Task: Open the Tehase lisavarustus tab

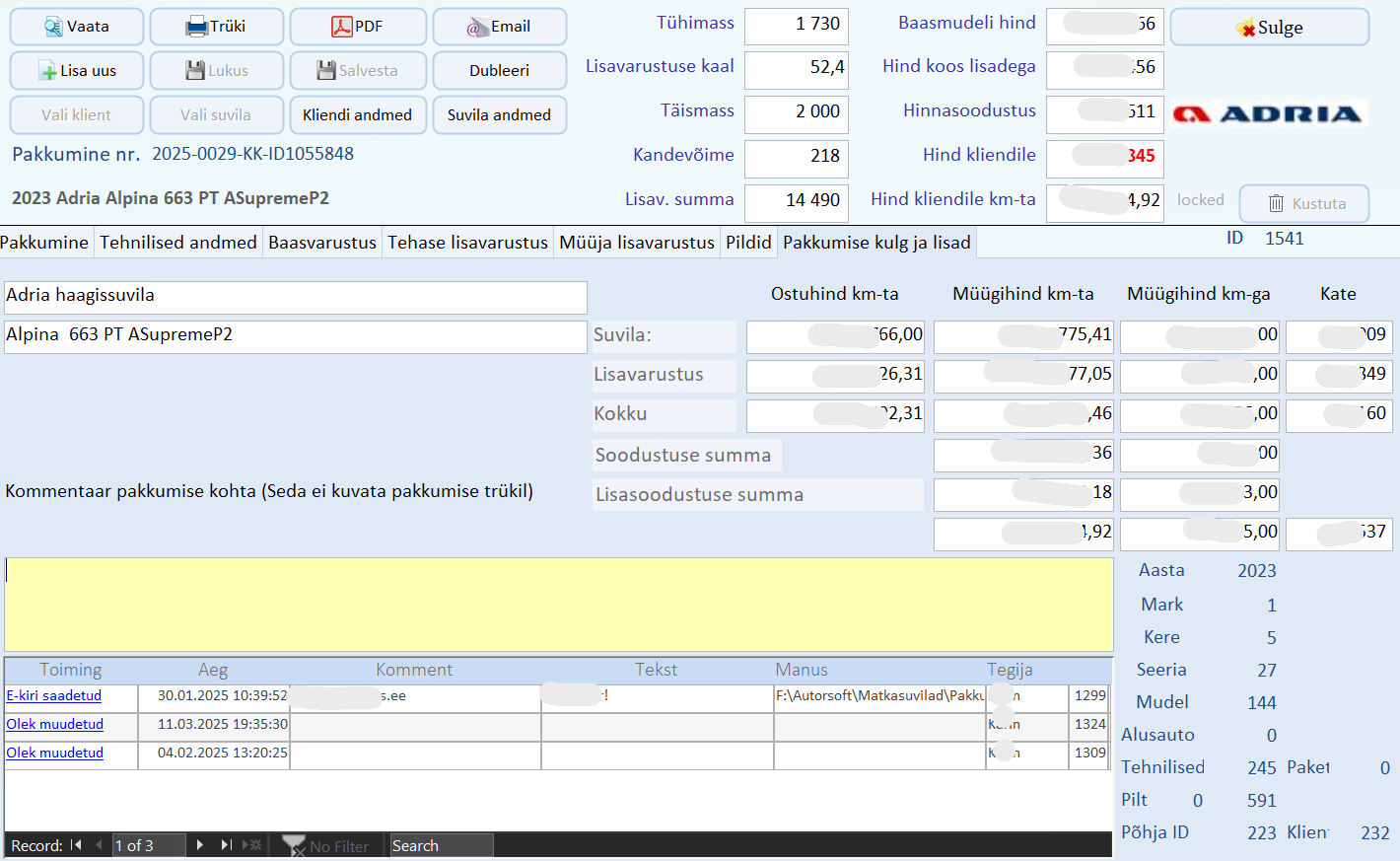Action: point(467,243)
